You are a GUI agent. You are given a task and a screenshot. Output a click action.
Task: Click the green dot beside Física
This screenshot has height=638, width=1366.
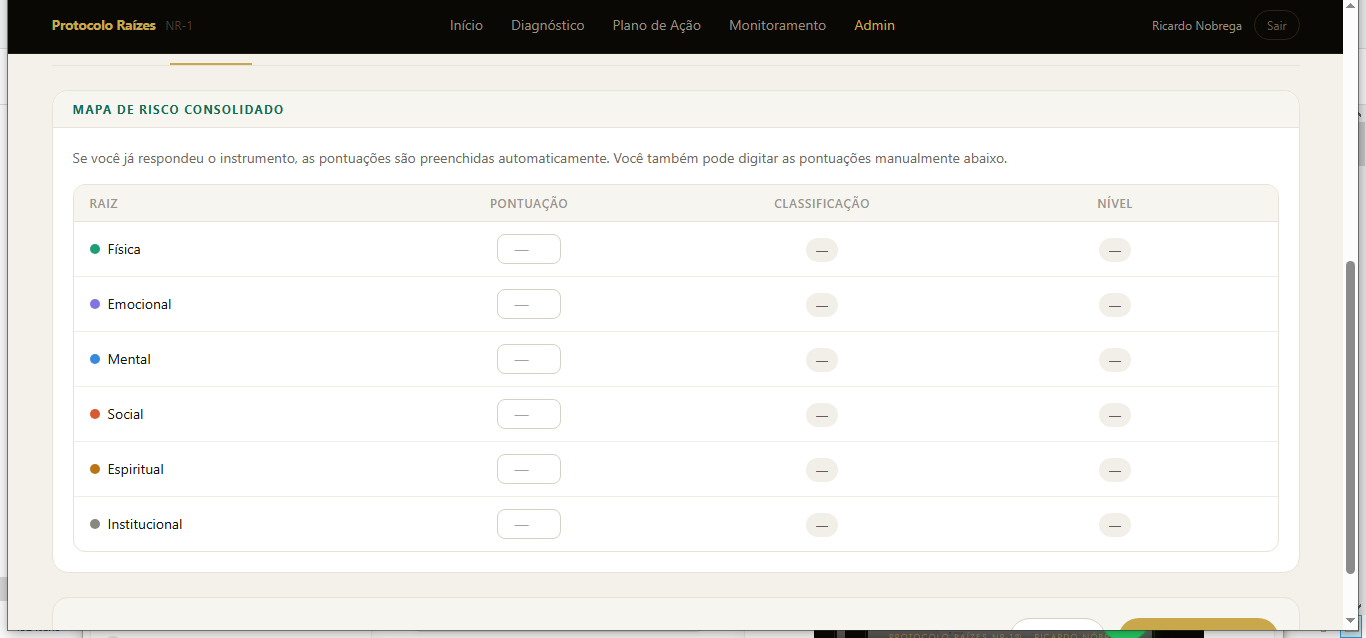tap(95, 249)
